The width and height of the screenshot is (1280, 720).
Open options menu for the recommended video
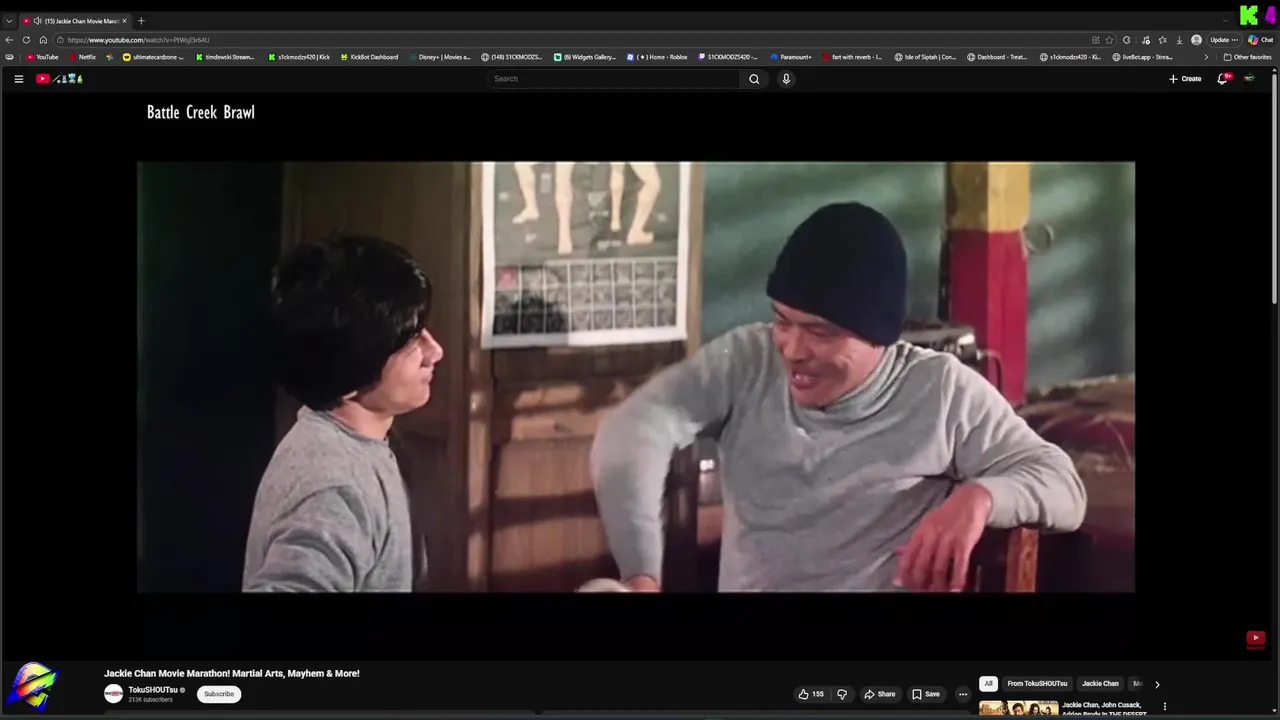1164,707
